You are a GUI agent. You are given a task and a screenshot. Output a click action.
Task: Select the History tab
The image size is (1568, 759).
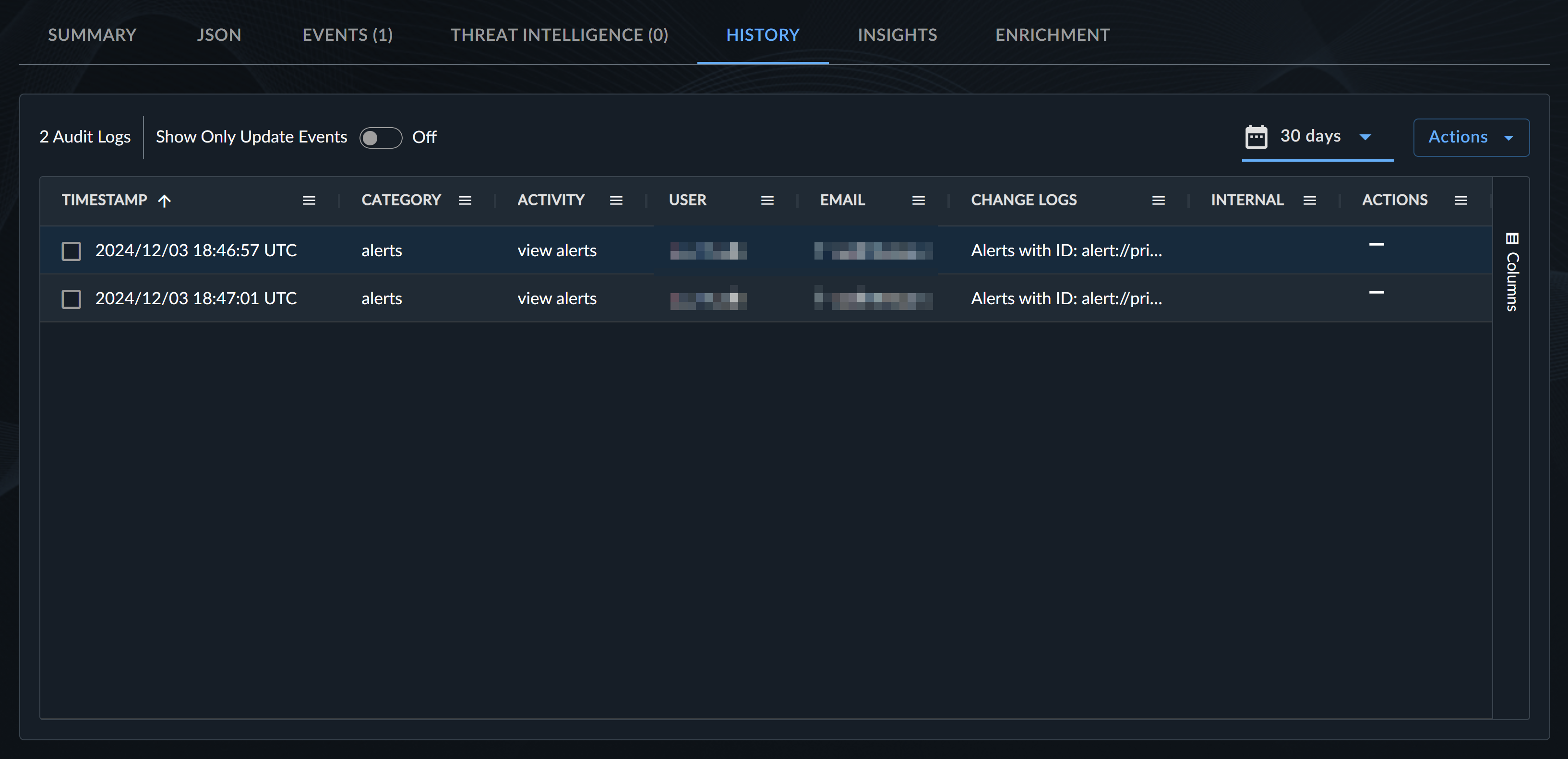pos(763,35)
